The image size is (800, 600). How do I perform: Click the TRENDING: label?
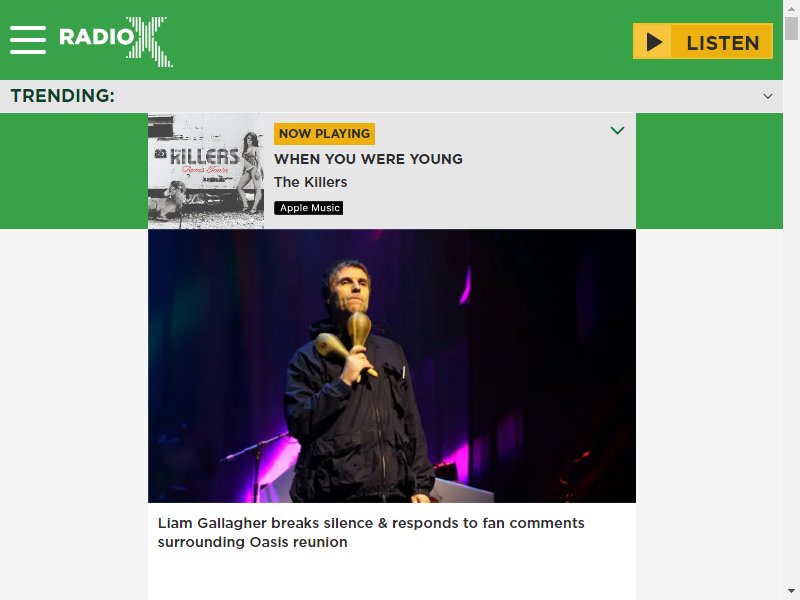click(63, 95)
